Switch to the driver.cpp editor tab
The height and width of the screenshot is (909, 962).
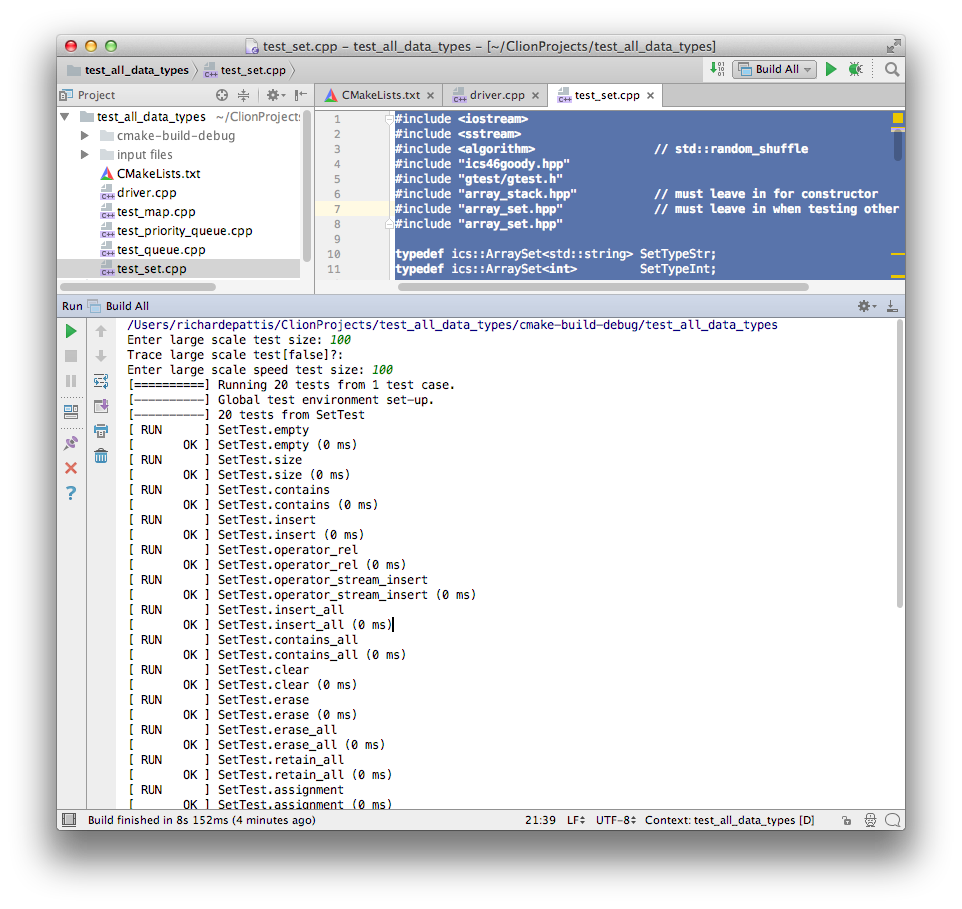pyautogui.click(x=496, y=95)
